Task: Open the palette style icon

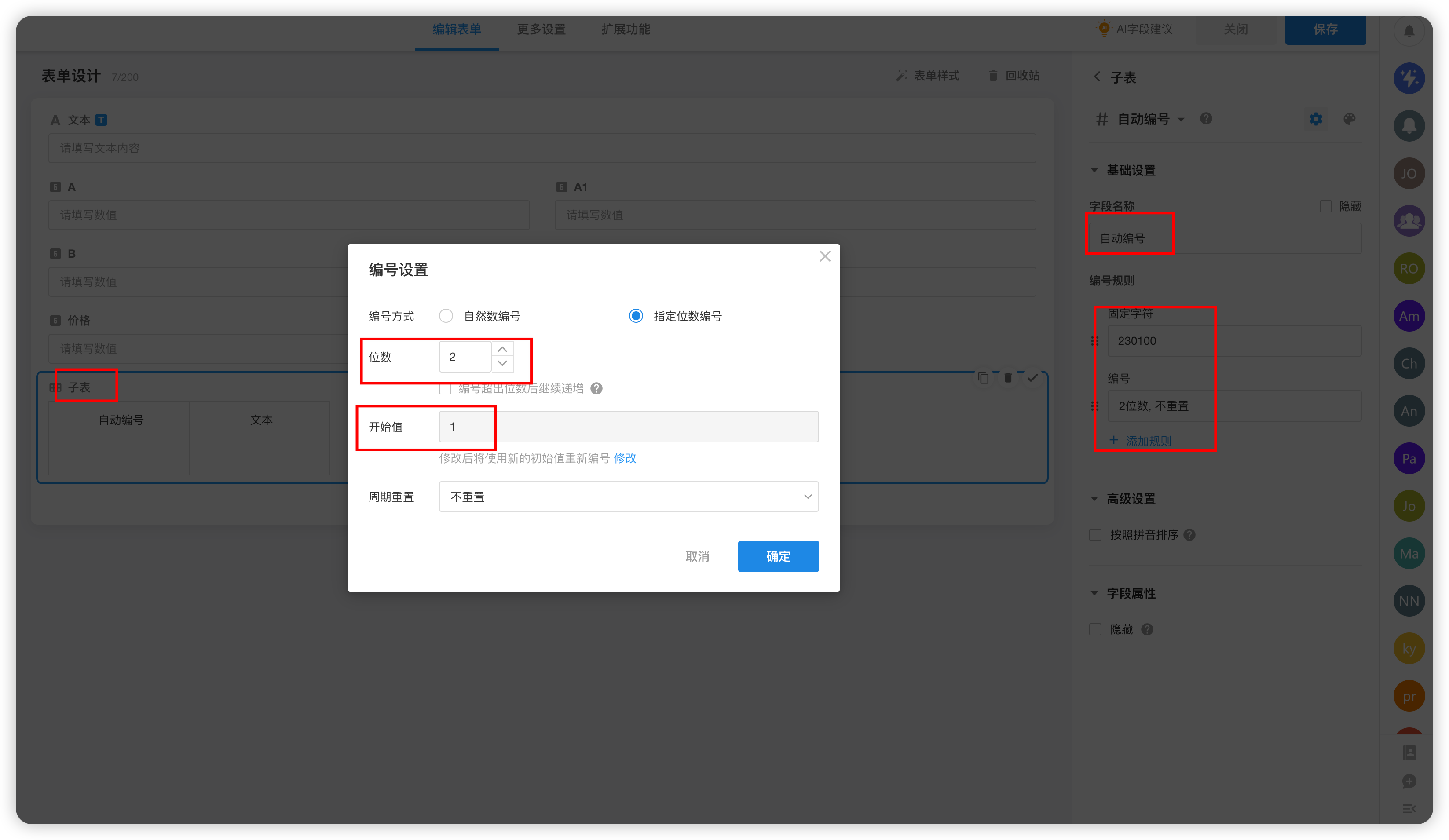Action: click(1349, 119)
